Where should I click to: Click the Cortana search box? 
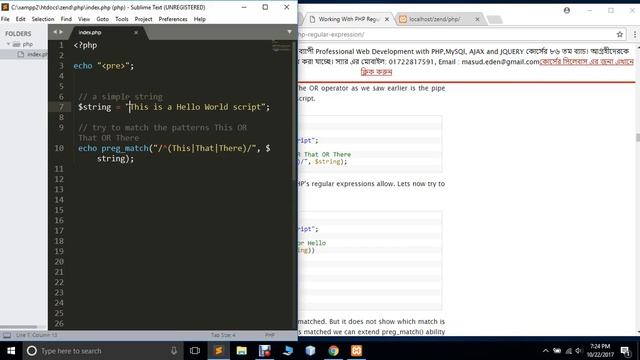click(x=102, y=351)
